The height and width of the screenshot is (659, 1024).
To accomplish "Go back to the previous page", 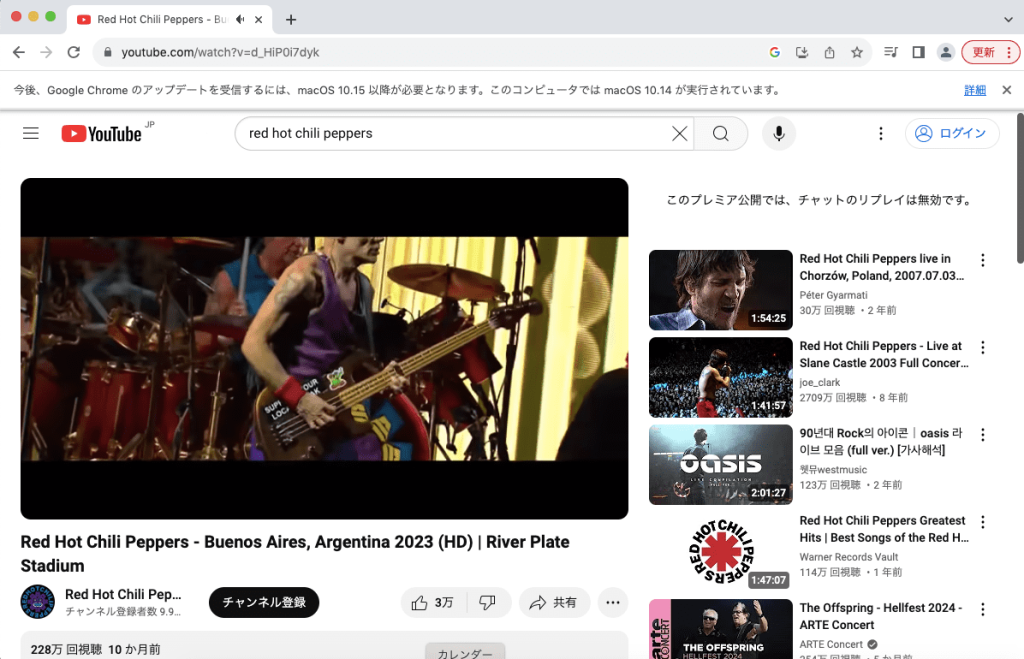I will [19, 52].
